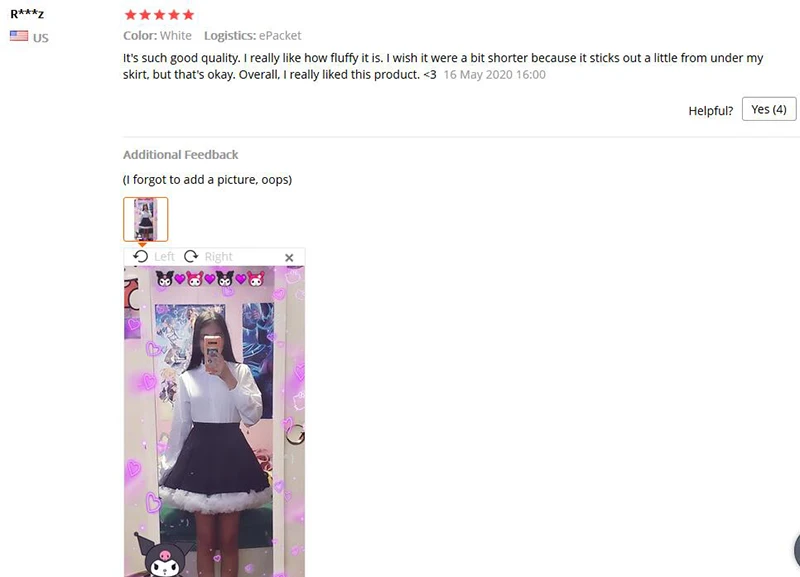Click the dark floating widget at right edge
Viewport: 800px width, 577px height.
click(x=796, y=549)
